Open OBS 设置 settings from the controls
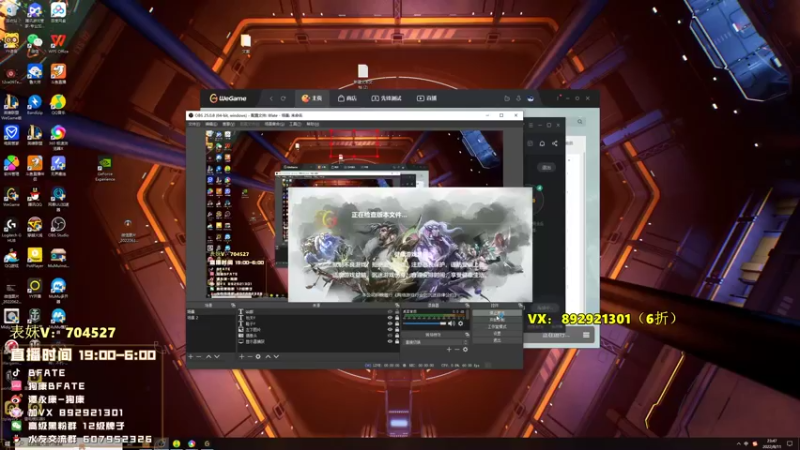 point(497,333)
